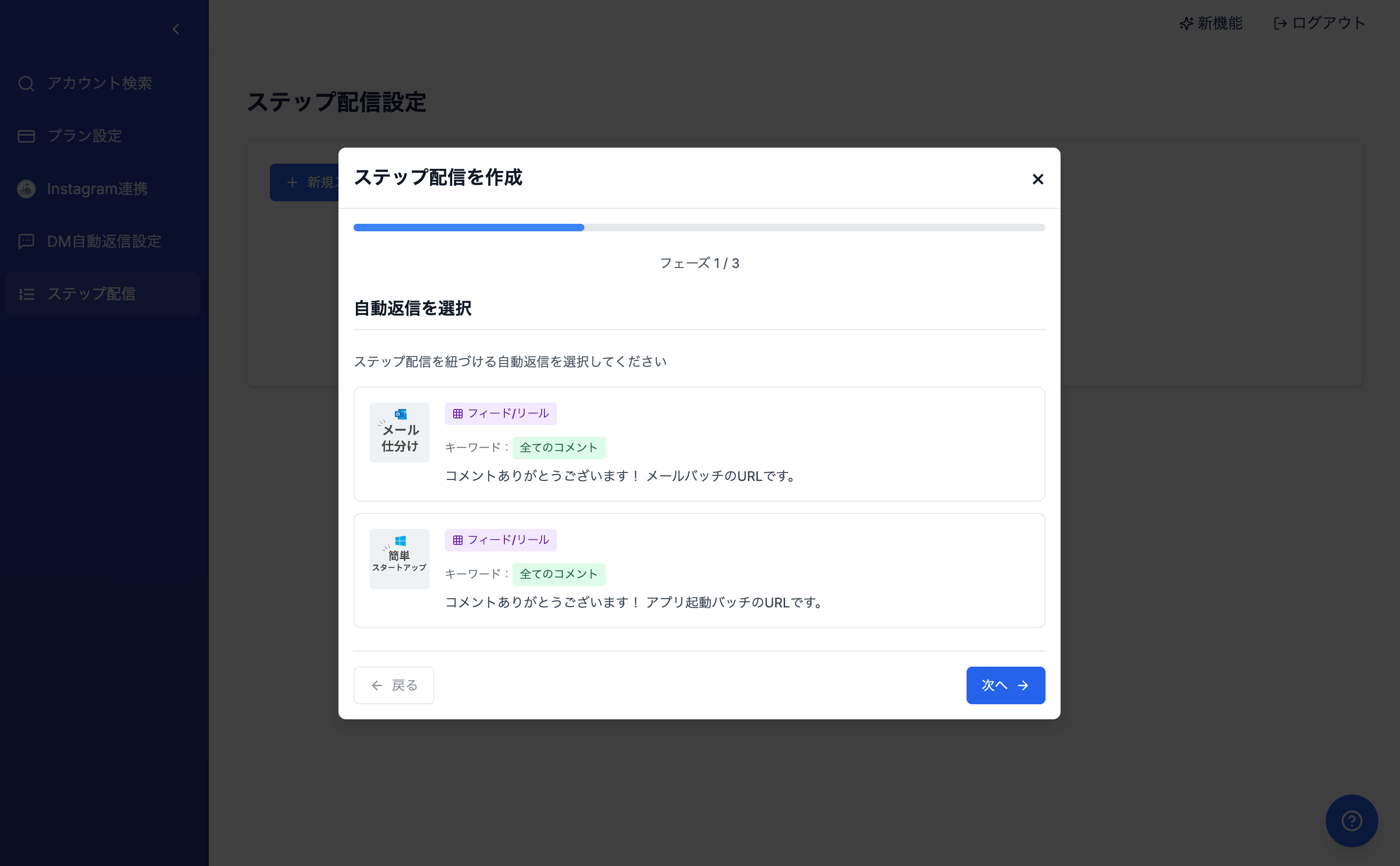Click 全てのコメント keyword in アプリ起動 card
Screen dimensions: 1400x866
pos(559,575)
